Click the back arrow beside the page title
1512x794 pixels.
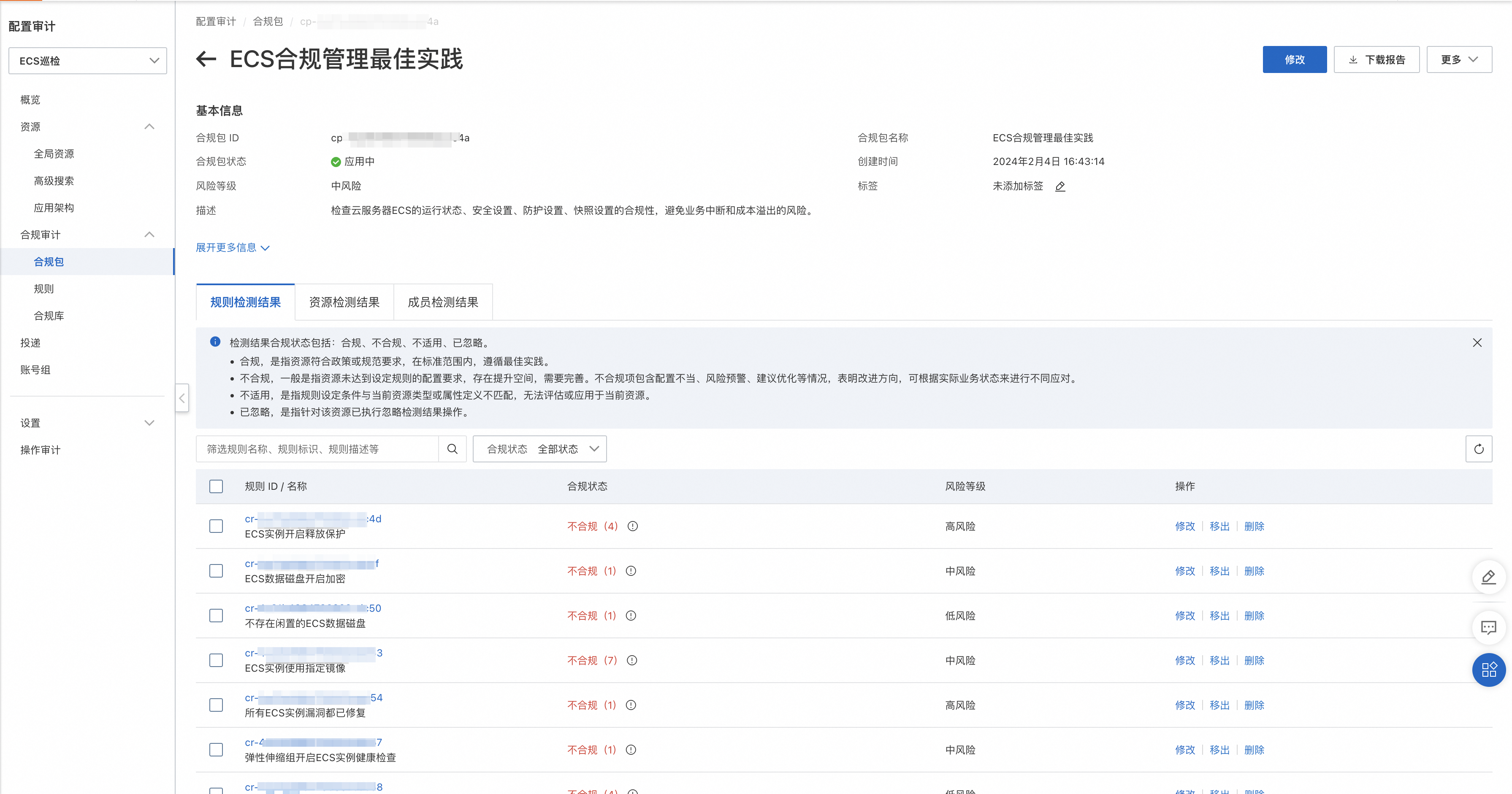pyautogui.click(x=206, y=59)
